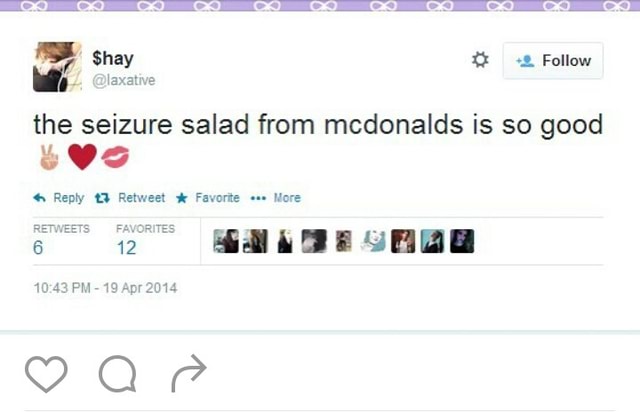
Task: Tap the heart like icon below the tweet
Action: [x=46, y=374]
